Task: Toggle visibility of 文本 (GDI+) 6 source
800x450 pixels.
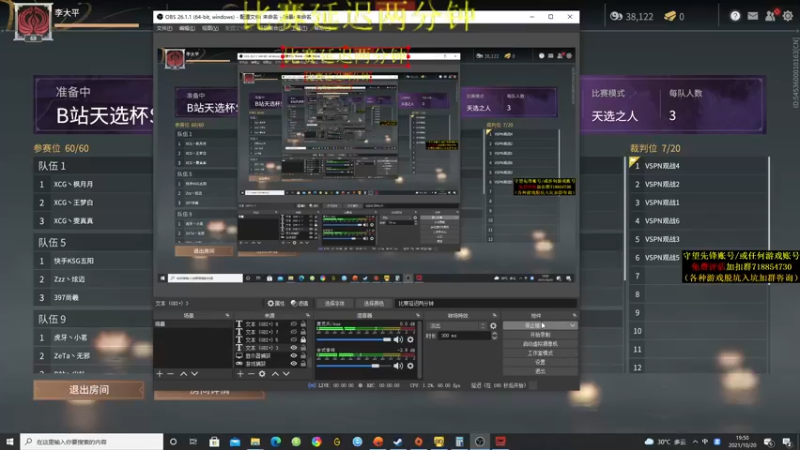Action: (293, 340)
